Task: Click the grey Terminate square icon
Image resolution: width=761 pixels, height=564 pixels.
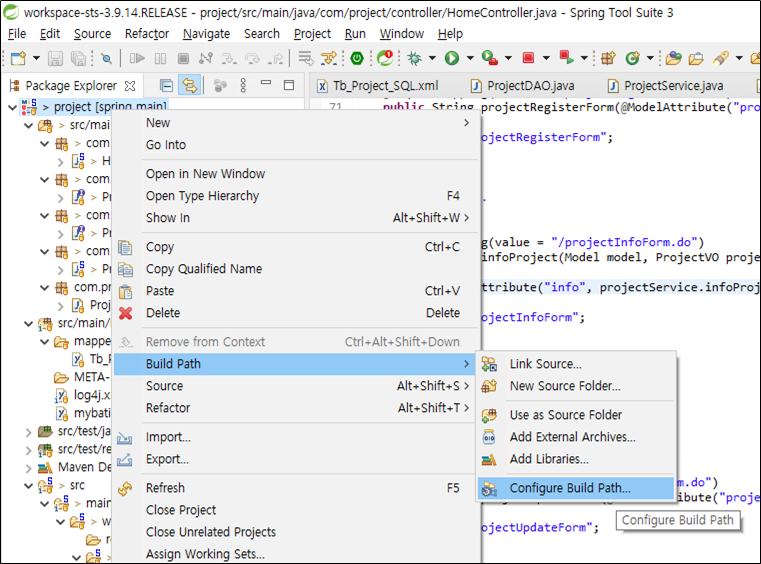Action: 183,58
